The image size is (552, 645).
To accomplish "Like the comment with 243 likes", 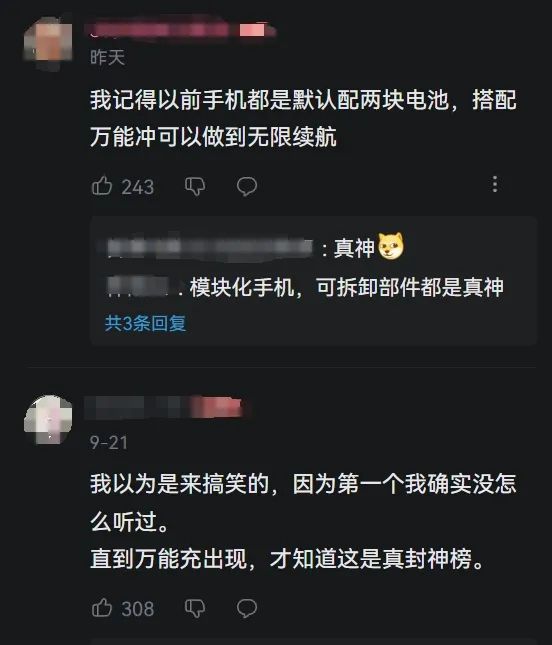I will [x=102, y=186].
